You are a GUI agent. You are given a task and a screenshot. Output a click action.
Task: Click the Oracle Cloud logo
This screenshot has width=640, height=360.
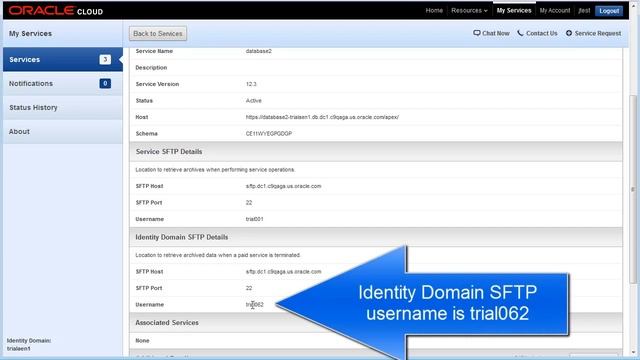click(x=56, y=11)
